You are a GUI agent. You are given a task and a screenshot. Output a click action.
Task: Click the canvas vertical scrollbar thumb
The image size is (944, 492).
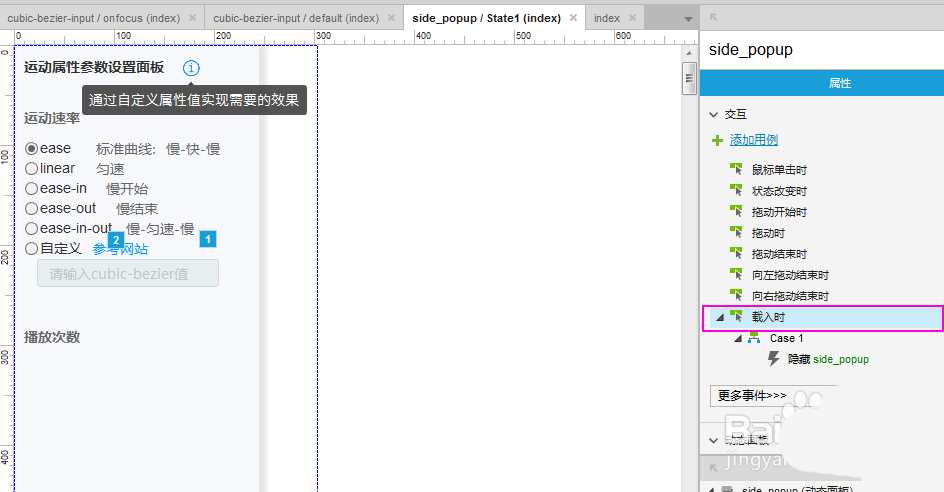tap(688, 76)
